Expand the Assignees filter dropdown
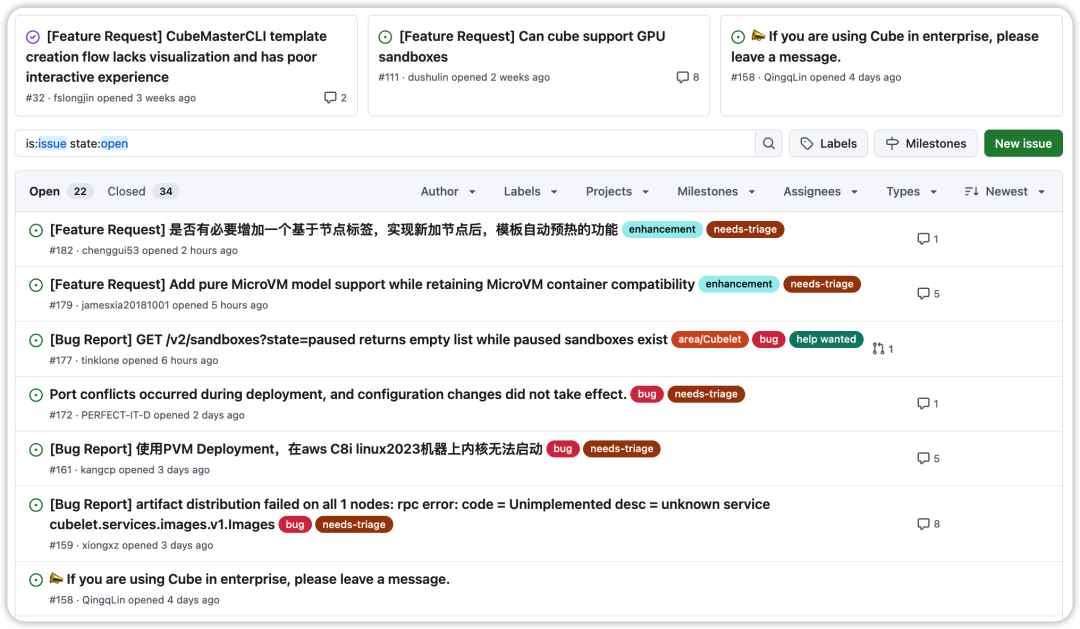 tap(820, 192)
